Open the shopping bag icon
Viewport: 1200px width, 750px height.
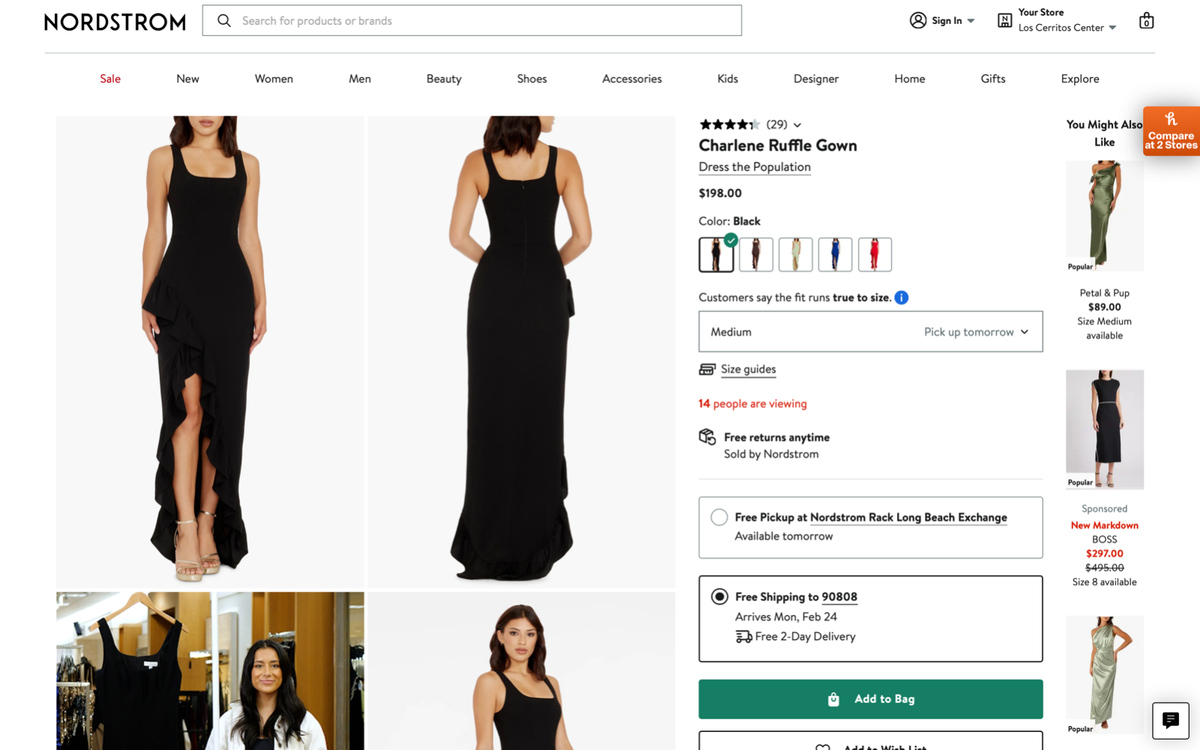pyautogui.click(x=1146, y=20)
